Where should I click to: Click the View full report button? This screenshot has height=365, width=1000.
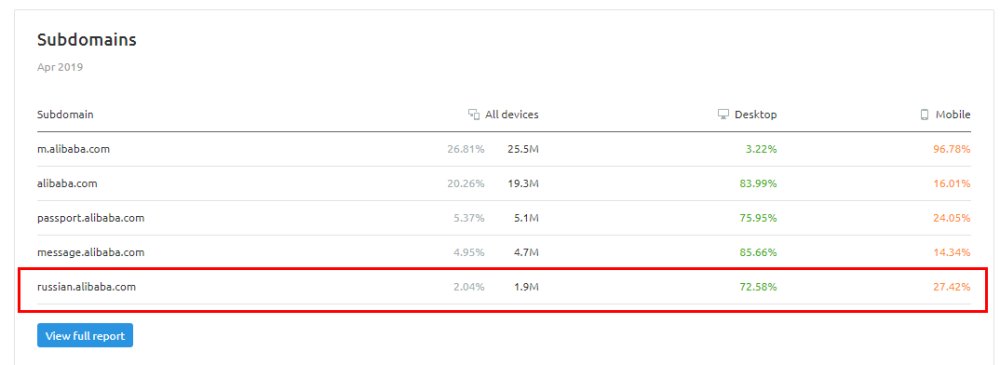85,336
